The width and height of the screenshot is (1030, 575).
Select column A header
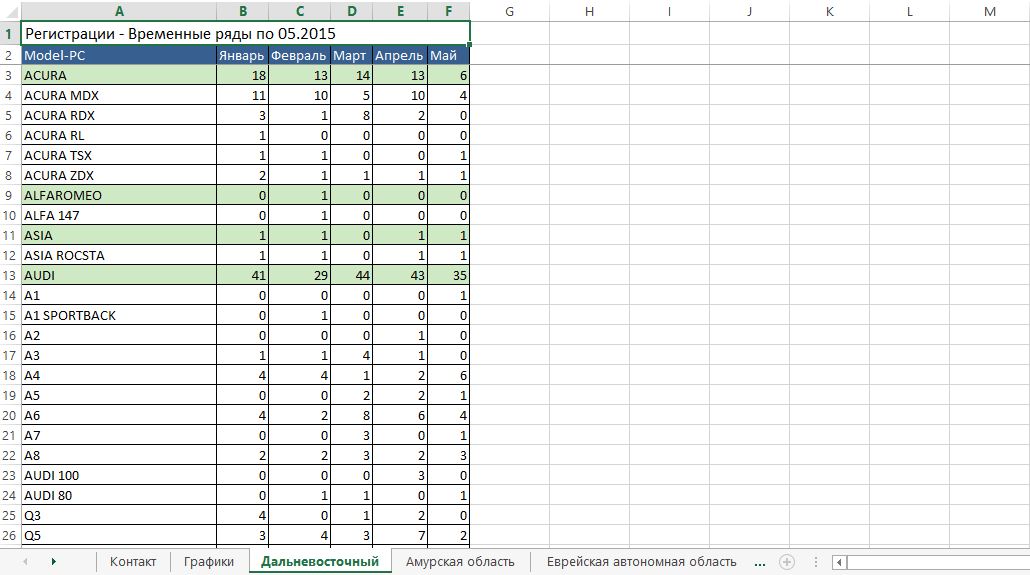[119, 11]
